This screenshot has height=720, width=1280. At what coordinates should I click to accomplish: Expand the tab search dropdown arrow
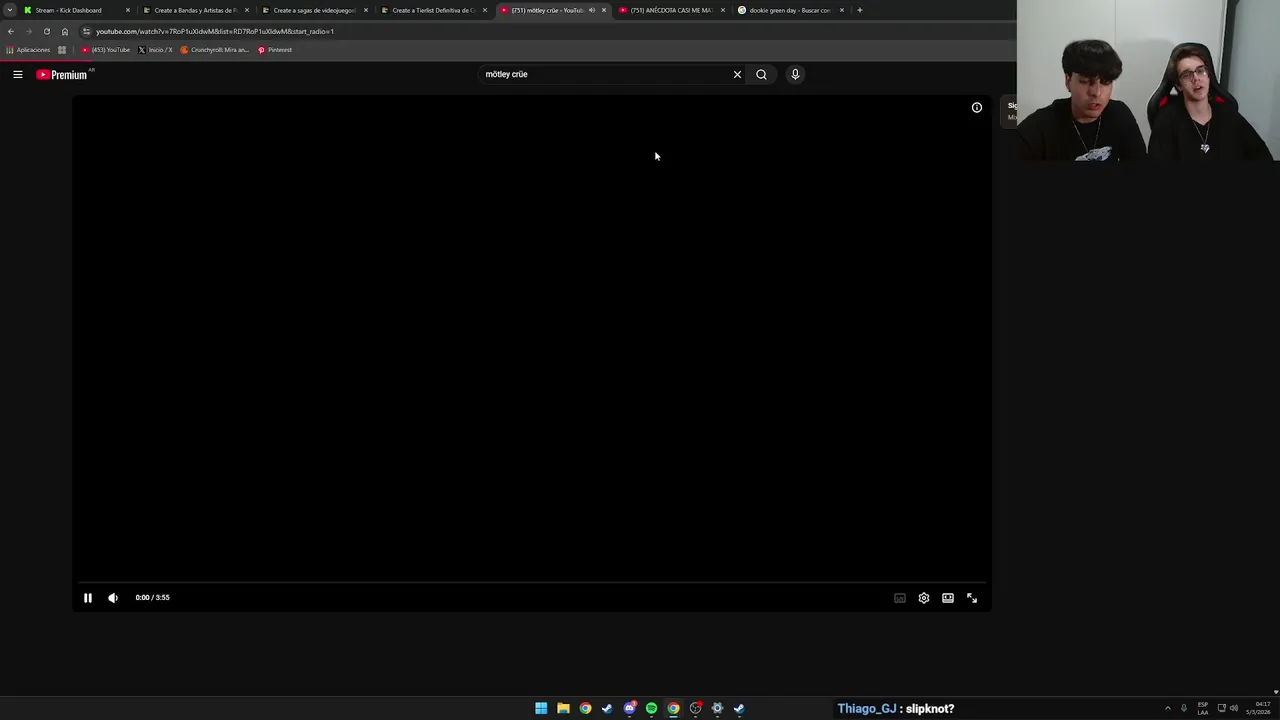pyautogui.click(x=9, y=10)
